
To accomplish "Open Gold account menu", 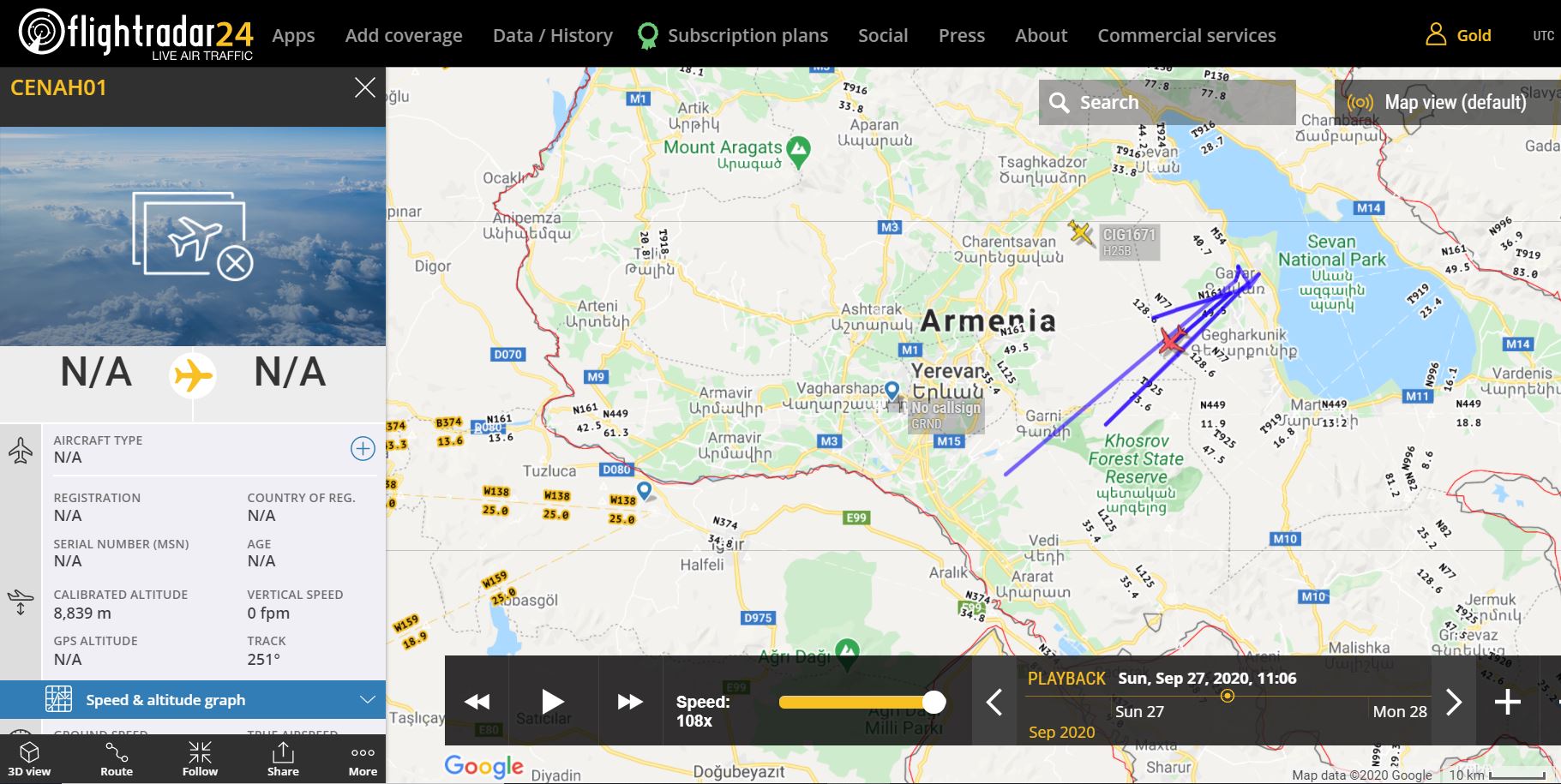I will [1474, 35].
